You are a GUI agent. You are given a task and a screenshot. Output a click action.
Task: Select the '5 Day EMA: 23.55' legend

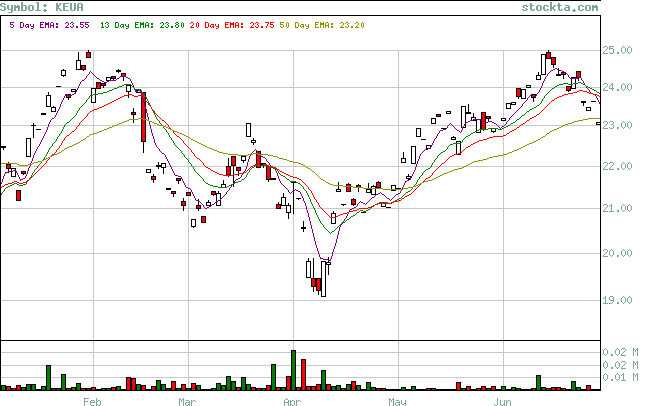point(49,25)
